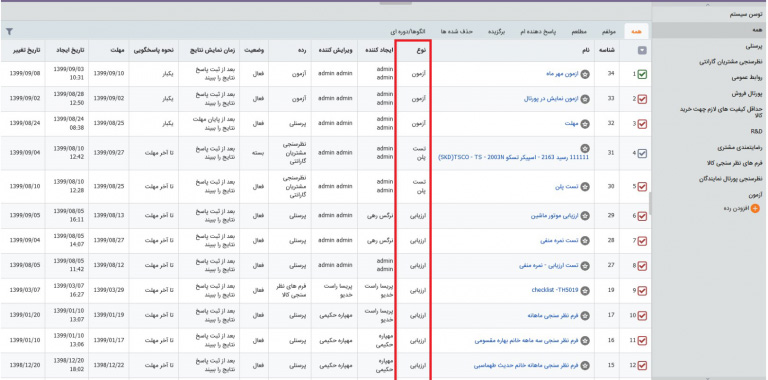
Task: Switch to the همه tab
Action: click(636, 31)
